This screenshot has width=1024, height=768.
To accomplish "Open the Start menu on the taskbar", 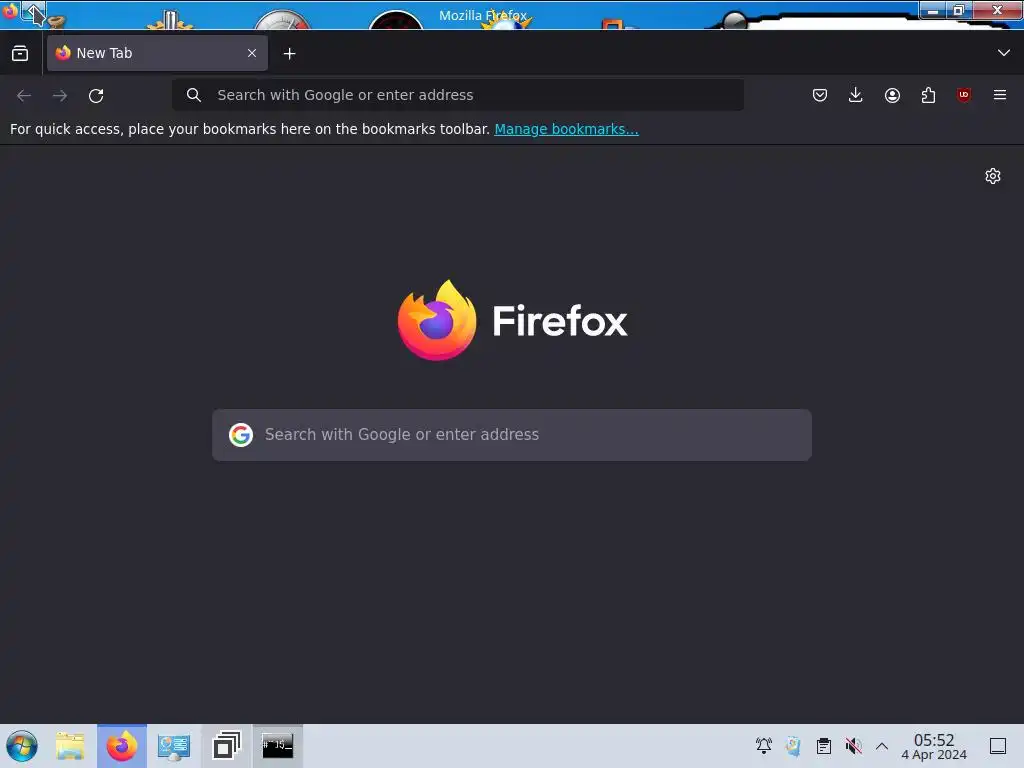I will coord(22,746).
